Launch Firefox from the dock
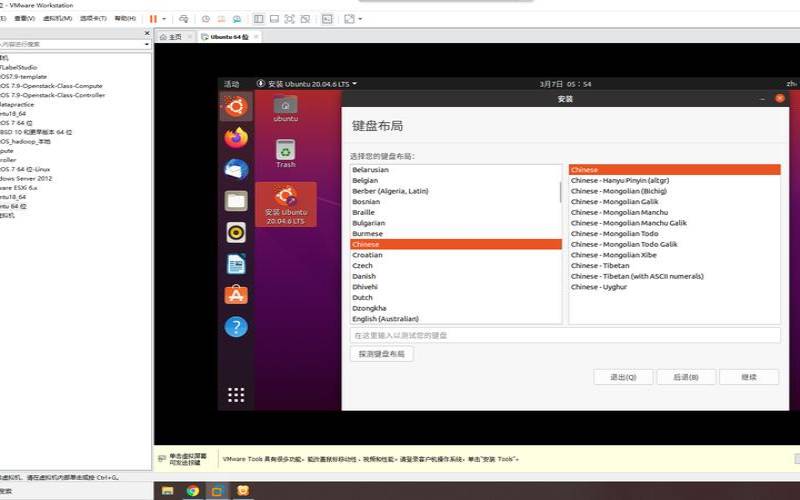Image resolution: width=800 pixels, height=500 pixels. click(x=236, y=138)
